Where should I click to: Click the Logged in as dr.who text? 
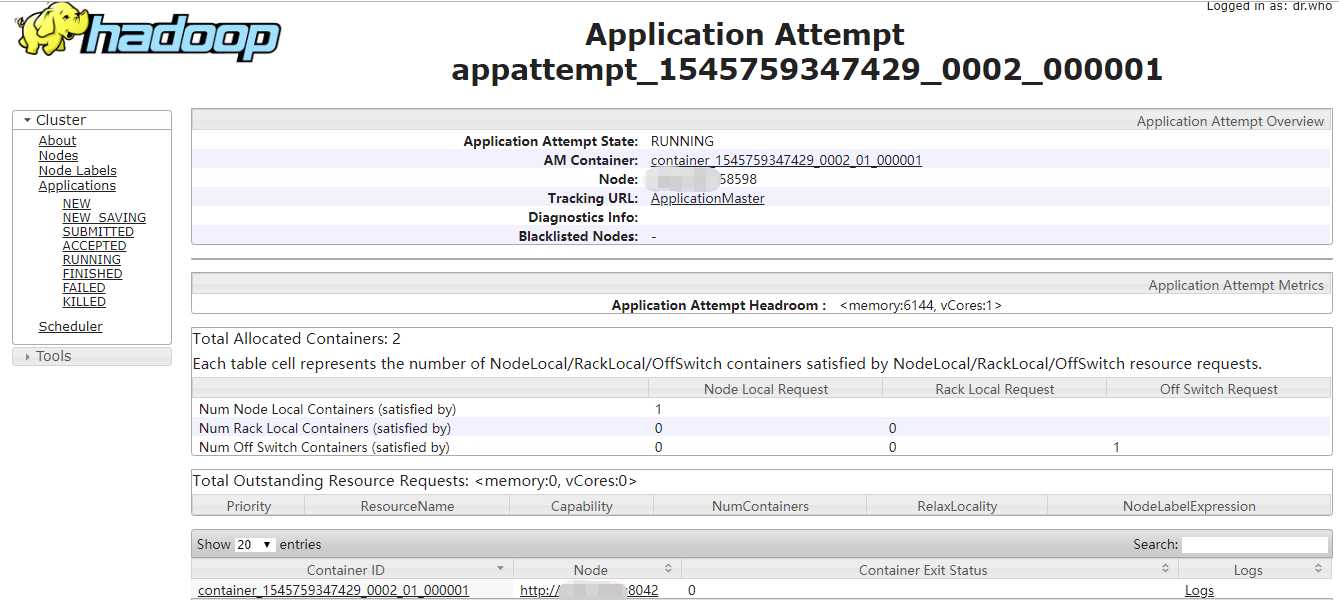pos(1269,6)
